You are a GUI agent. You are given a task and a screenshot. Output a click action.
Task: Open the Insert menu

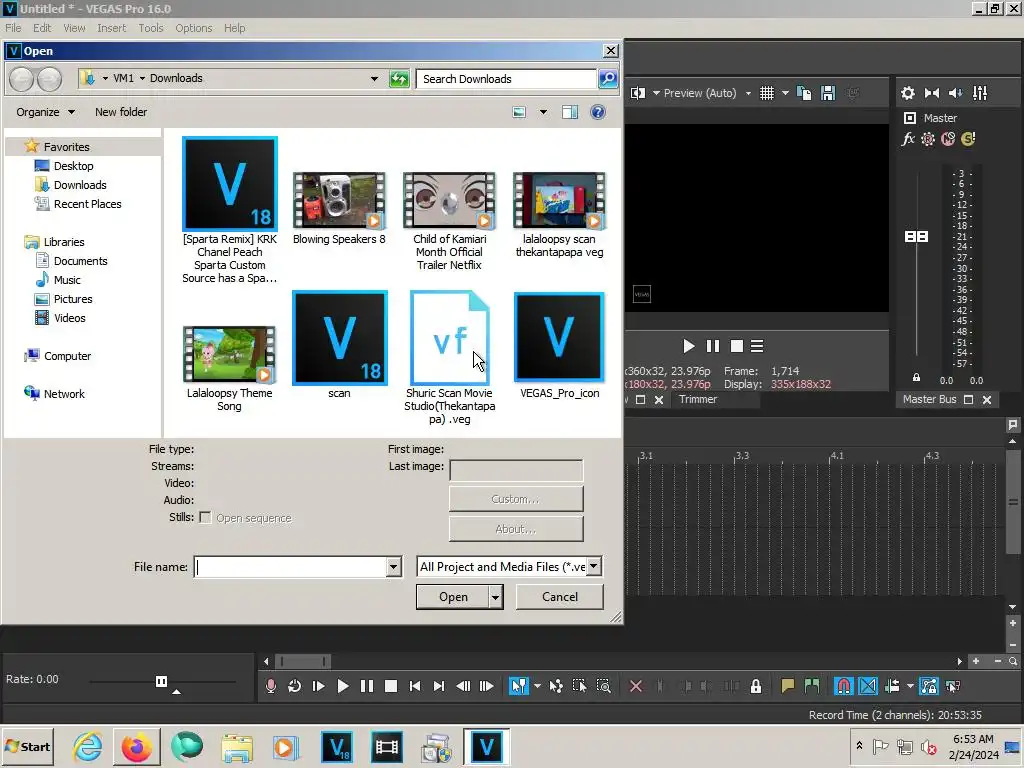(x=112, y=28)
